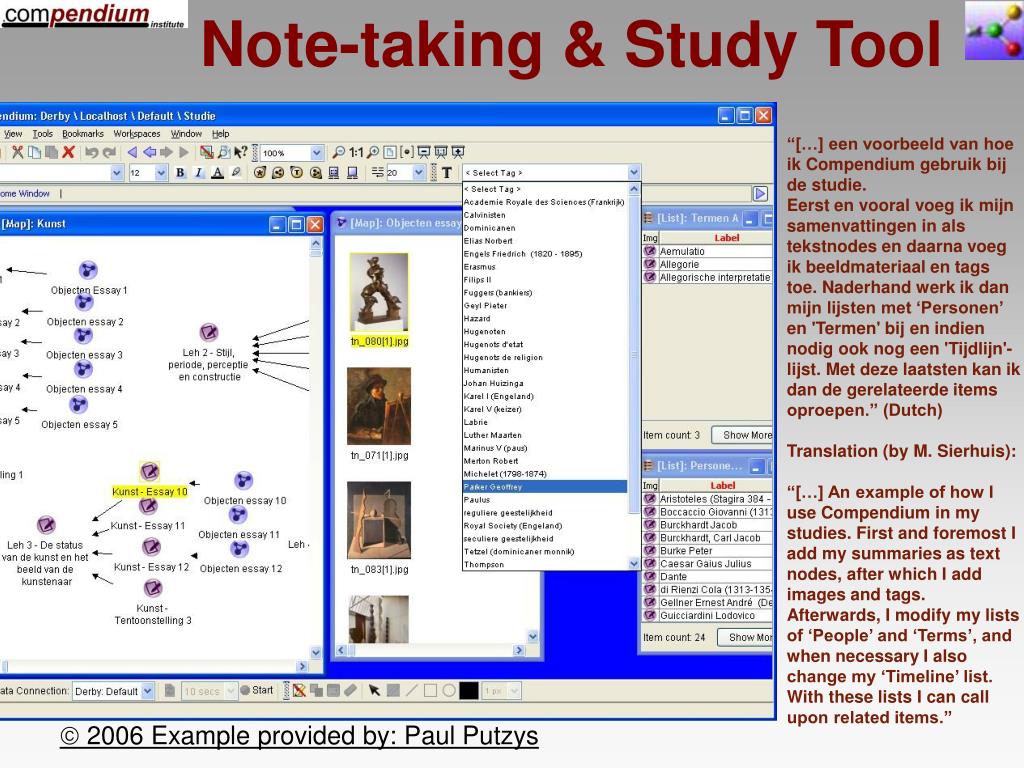Click the blue play triangle in Home Window bar
Image resolution: width=1024 pixels, height=768 pixels.
(760, 193)
